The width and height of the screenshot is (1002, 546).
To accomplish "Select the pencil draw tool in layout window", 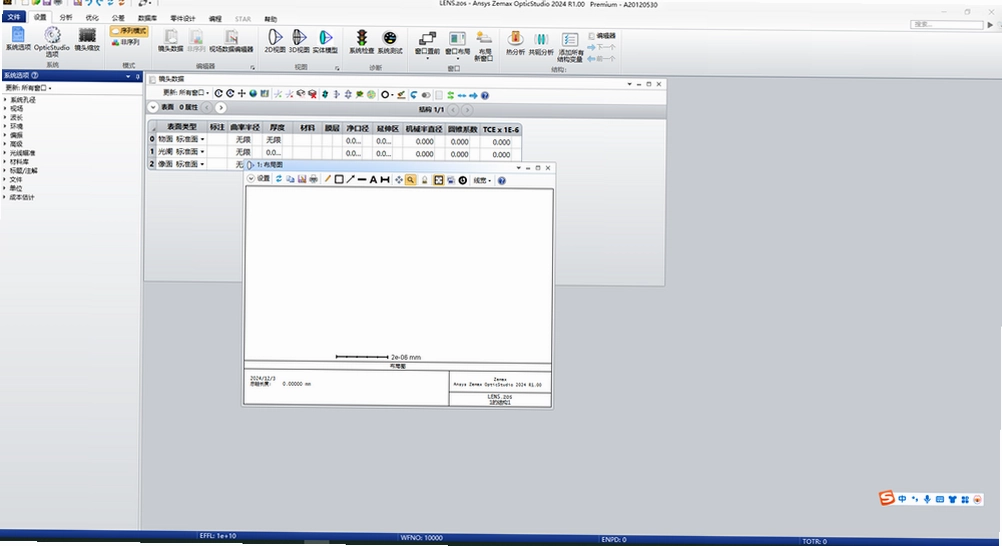I will 327,180.
